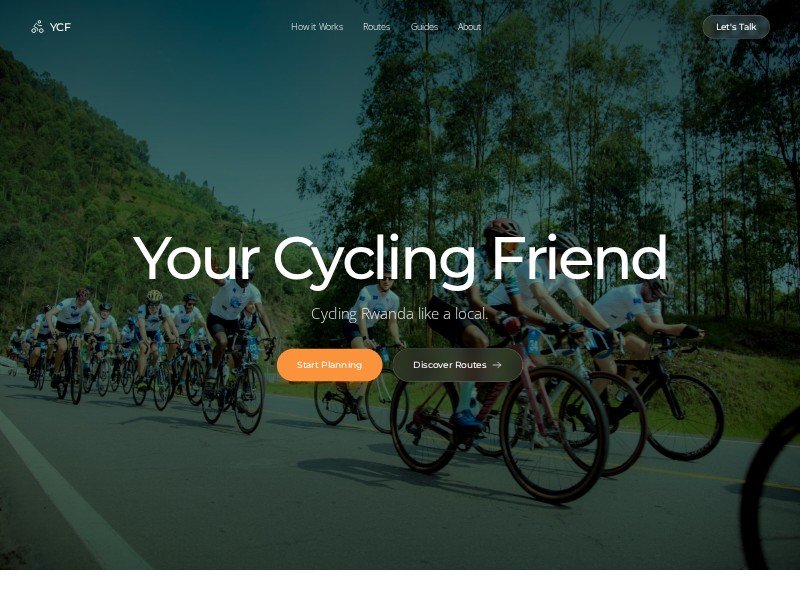Open the About page link
The height and width of the screenshot is (600, 800).
pyautogui.click(x=469, y=27)
